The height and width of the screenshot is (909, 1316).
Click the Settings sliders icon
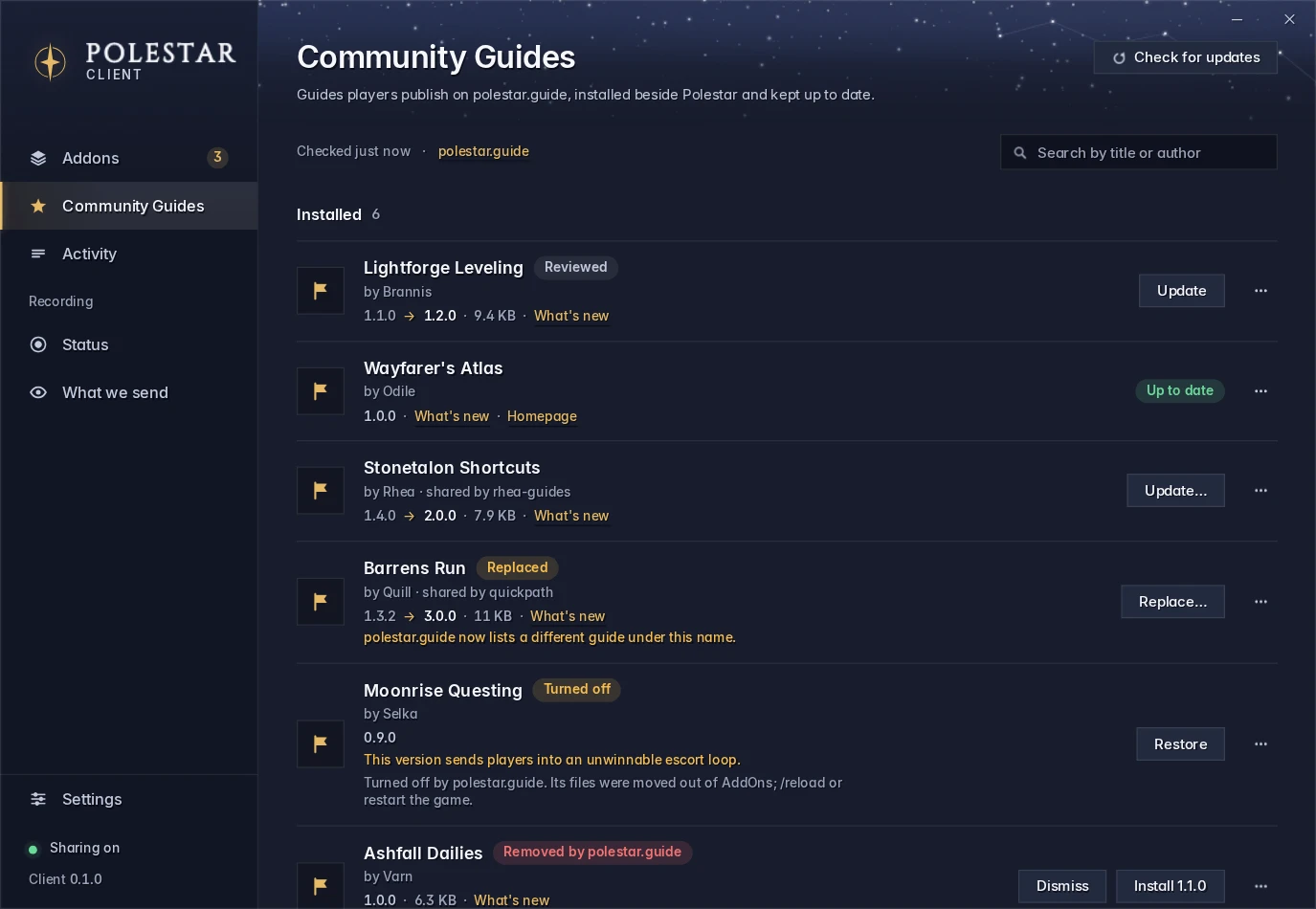[38, 799]
